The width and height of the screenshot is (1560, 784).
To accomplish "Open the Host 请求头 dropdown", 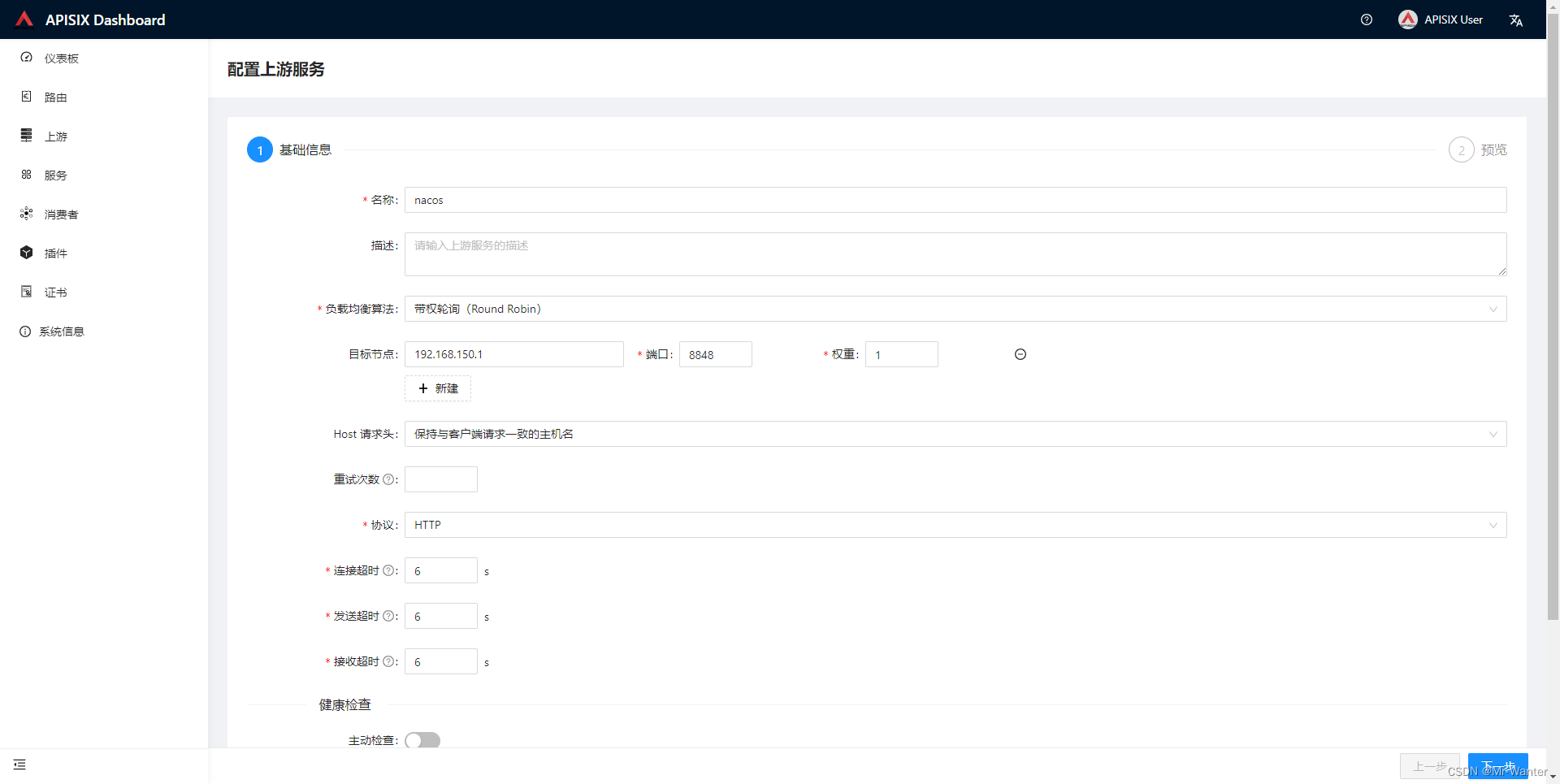I will click(x=955, y=434).
